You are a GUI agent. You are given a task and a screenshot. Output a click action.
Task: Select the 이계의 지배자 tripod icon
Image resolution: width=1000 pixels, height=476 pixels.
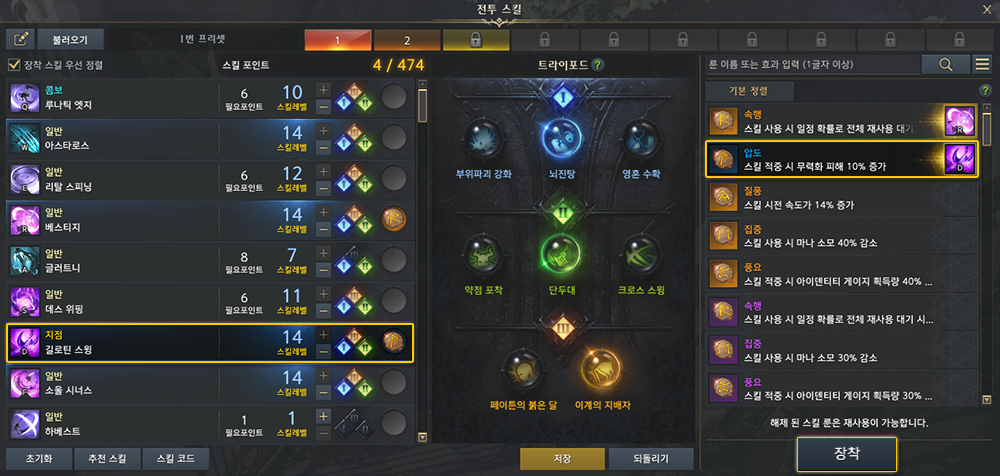pyautogui.click(x=601, y=370)
